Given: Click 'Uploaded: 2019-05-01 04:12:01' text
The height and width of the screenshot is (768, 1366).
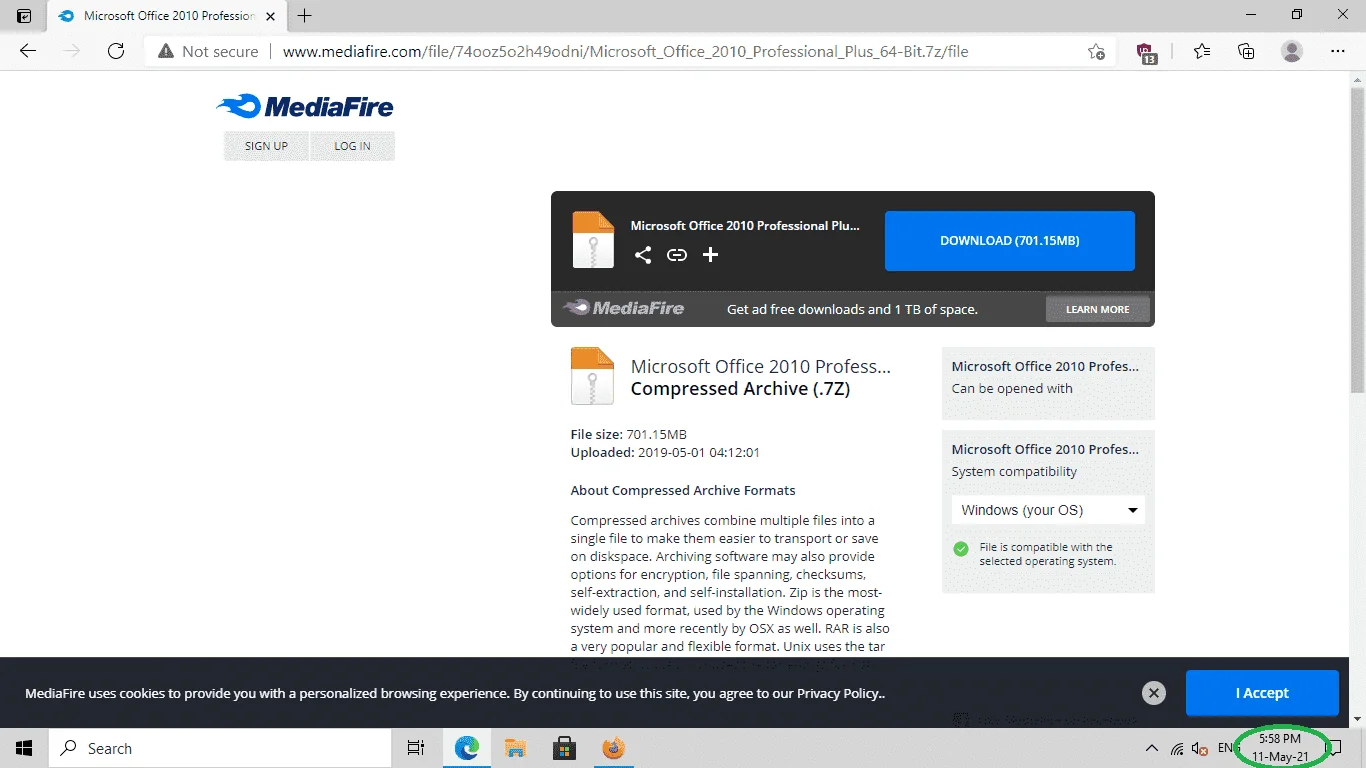Looking at the screenshot, I should 665,452.
